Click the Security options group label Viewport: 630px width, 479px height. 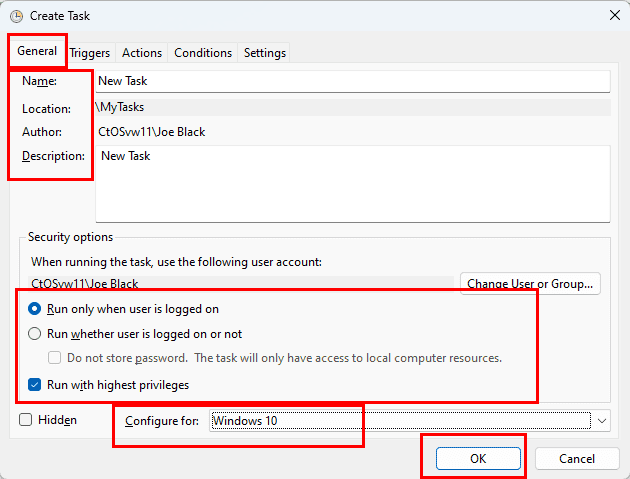[x=71, y=237]
